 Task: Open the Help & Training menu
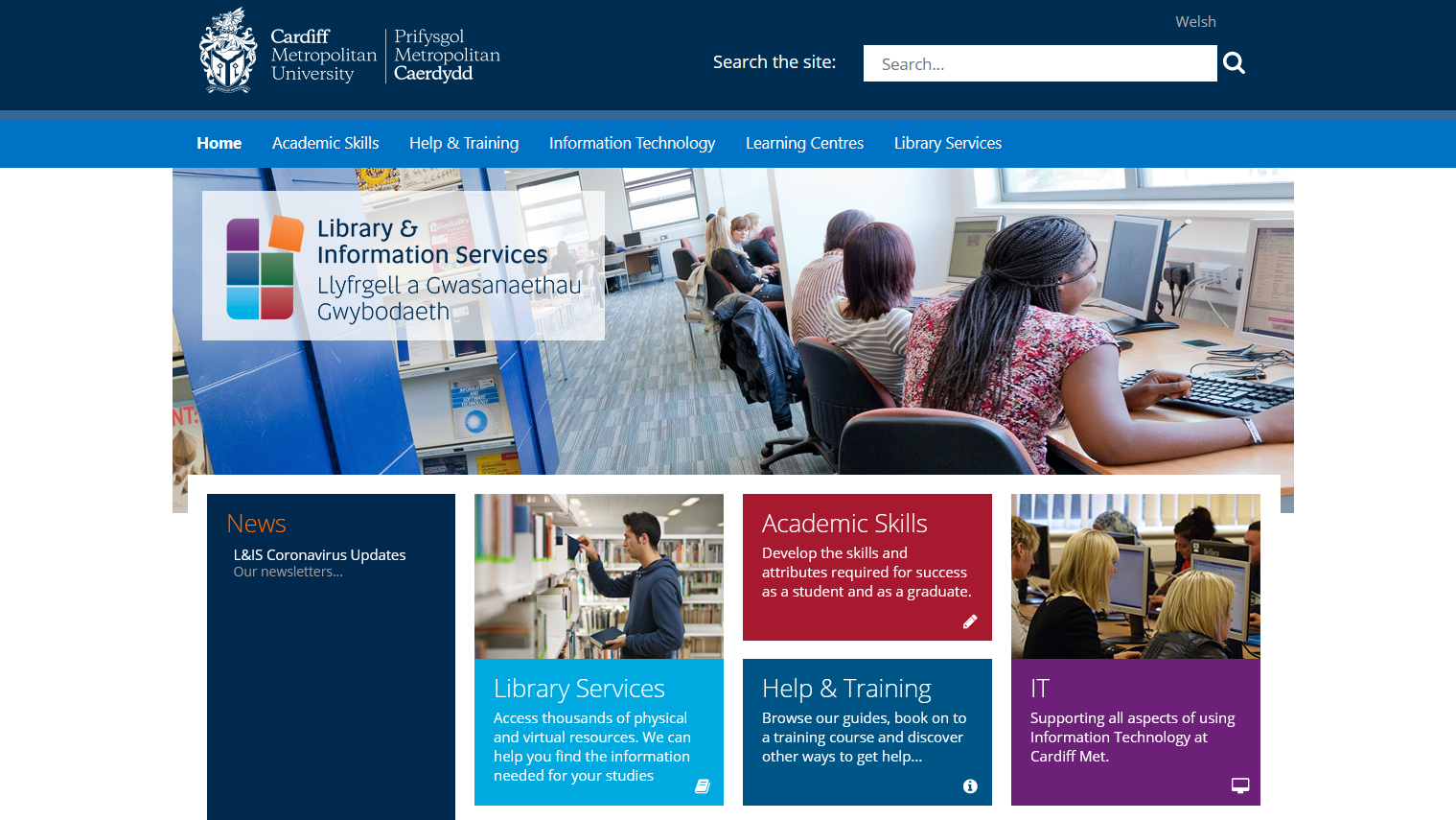pyautogui.click(x=464, y=143)
